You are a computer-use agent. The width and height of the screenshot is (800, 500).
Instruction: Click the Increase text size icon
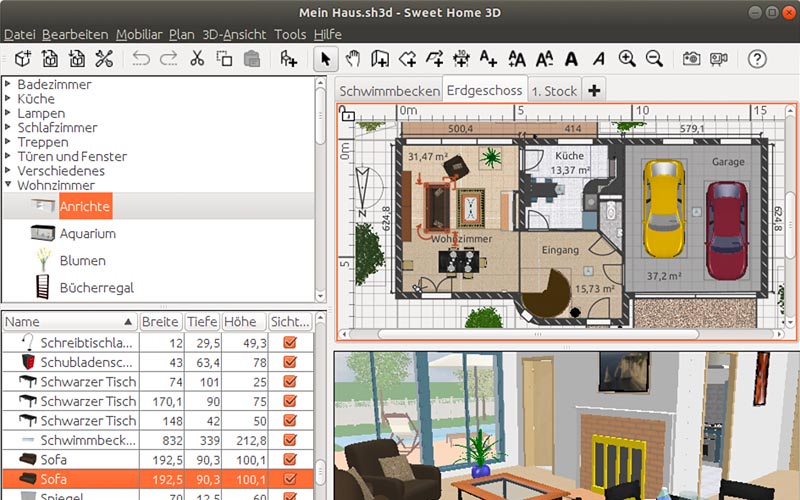[517, 59]
